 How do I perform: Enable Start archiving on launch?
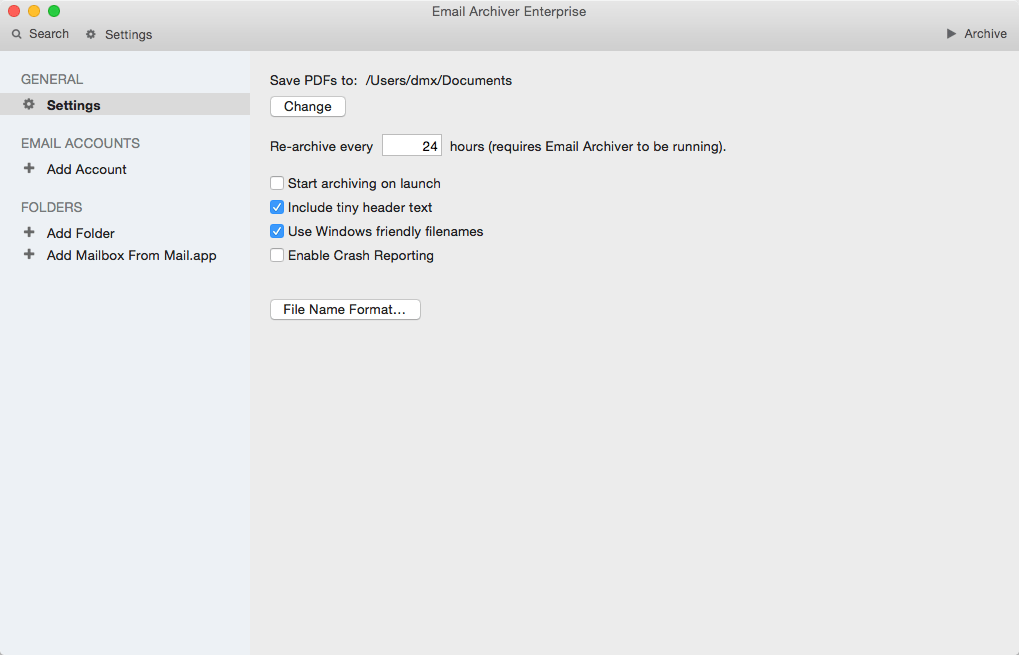coord(277,183)
